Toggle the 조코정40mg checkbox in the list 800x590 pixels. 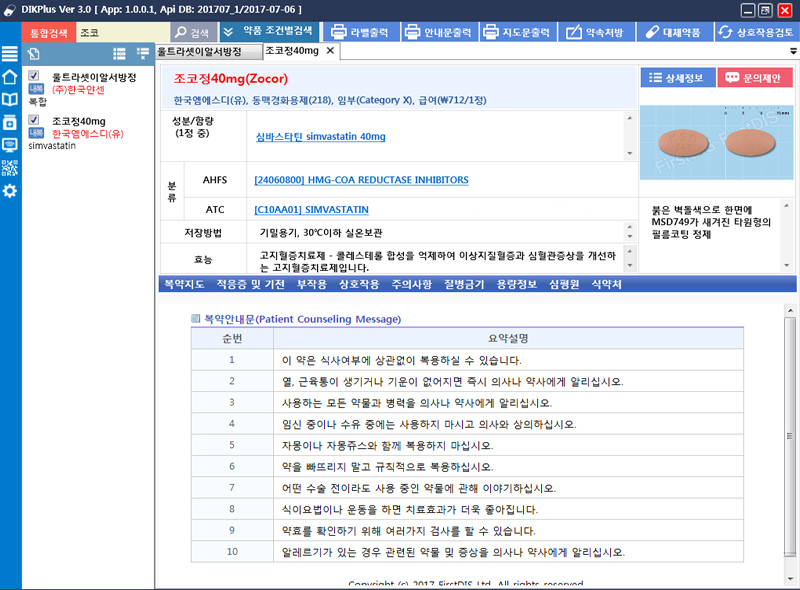[34, 121]
